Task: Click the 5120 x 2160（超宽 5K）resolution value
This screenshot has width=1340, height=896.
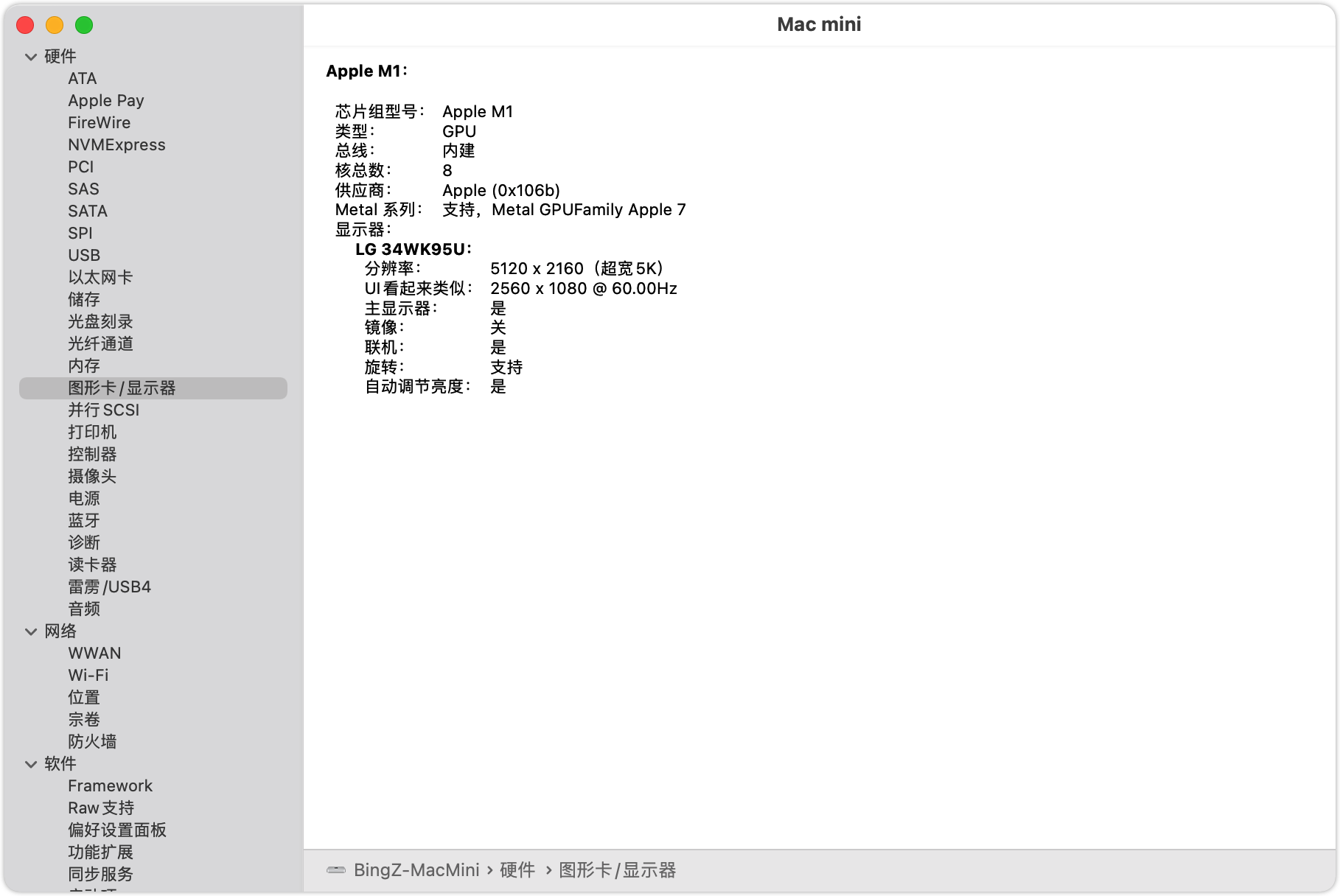Action: click(x=577, y=269)
